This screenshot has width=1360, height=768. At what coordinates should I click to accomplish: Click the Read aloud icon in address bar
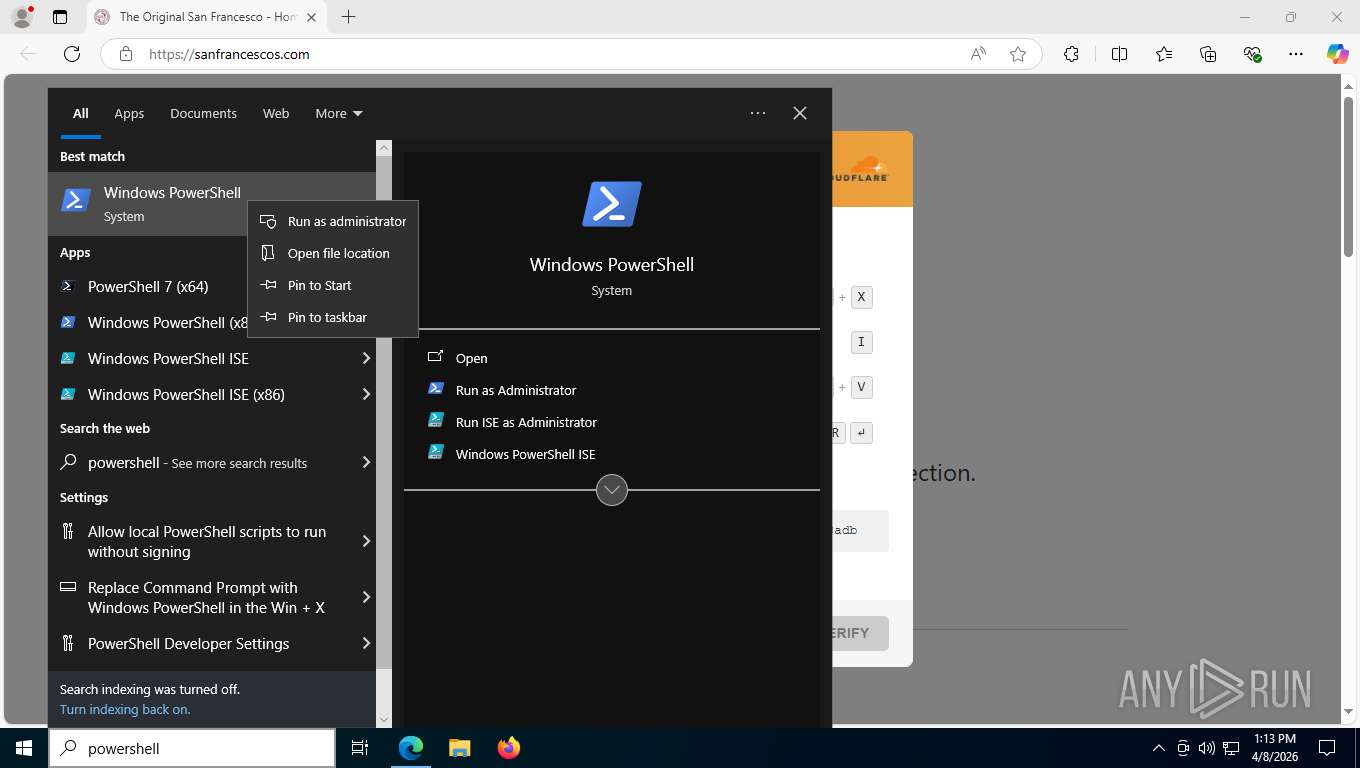coord(978,54)
